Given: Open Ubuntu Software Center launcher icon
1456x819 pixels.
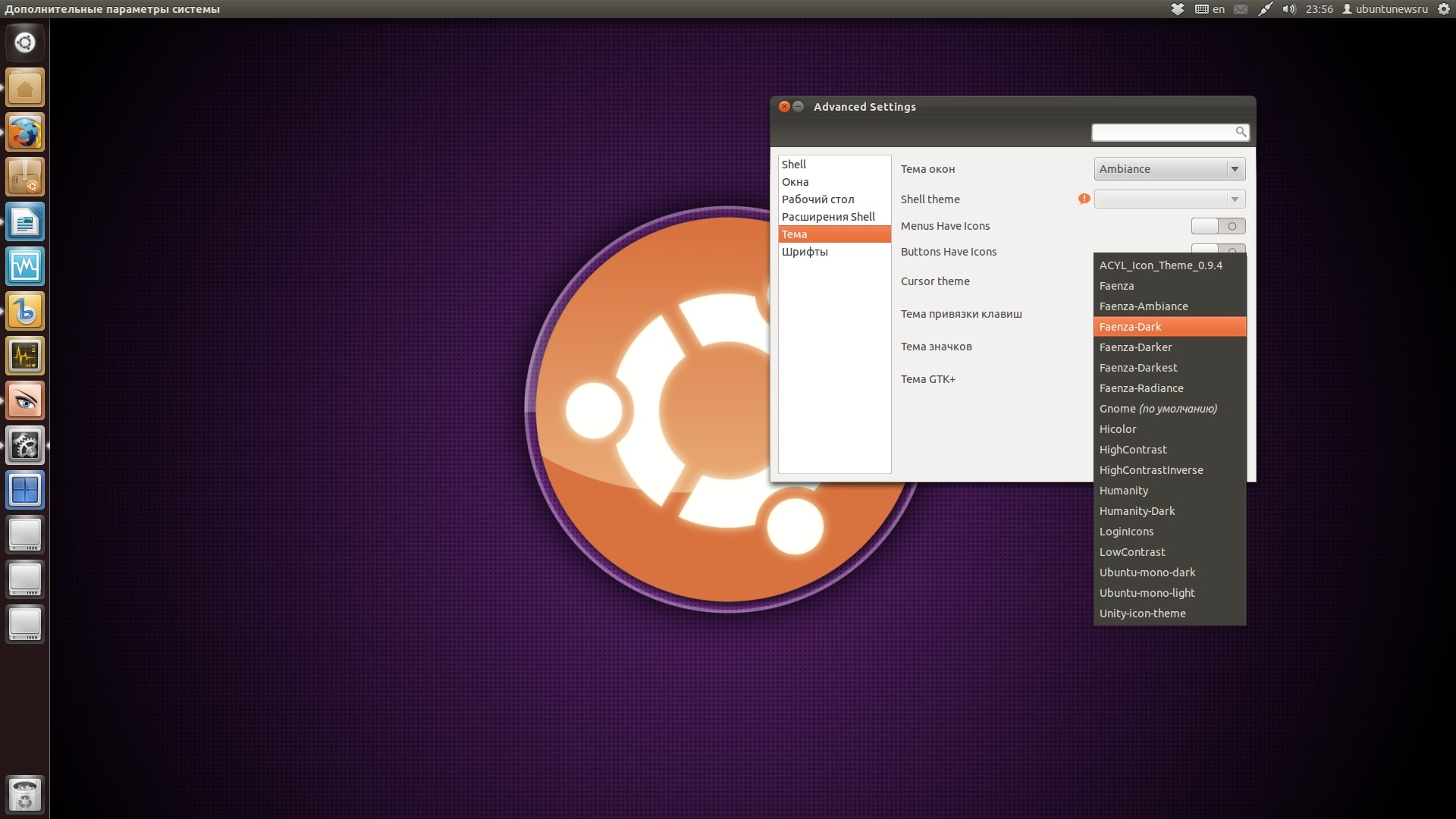Looking at the screenshot, I should point(25,177).
